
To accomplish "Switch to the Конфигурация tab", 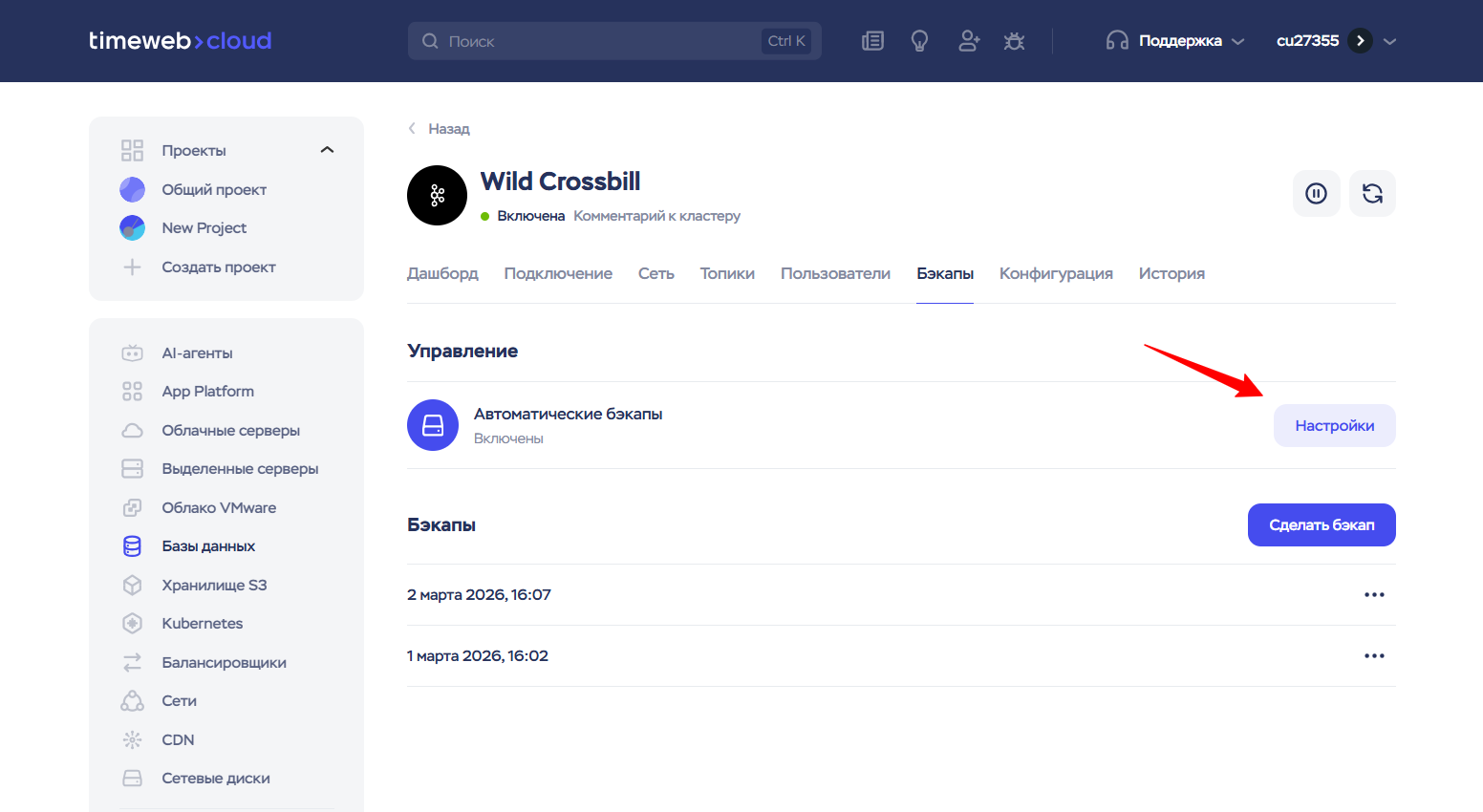I will (1055, 273).
